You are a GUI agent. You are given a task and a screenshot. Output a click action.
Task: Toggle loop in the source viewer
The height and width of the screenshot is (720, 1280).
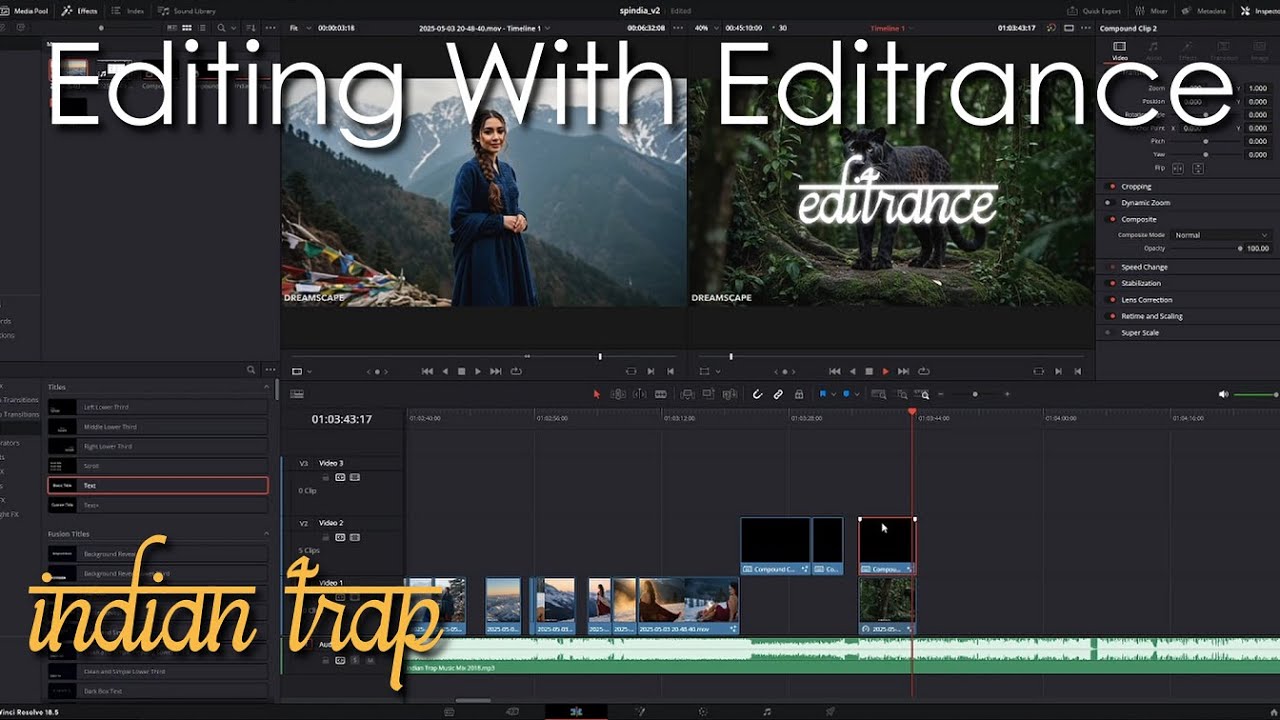pyautogui.click(x=516, y=371)
